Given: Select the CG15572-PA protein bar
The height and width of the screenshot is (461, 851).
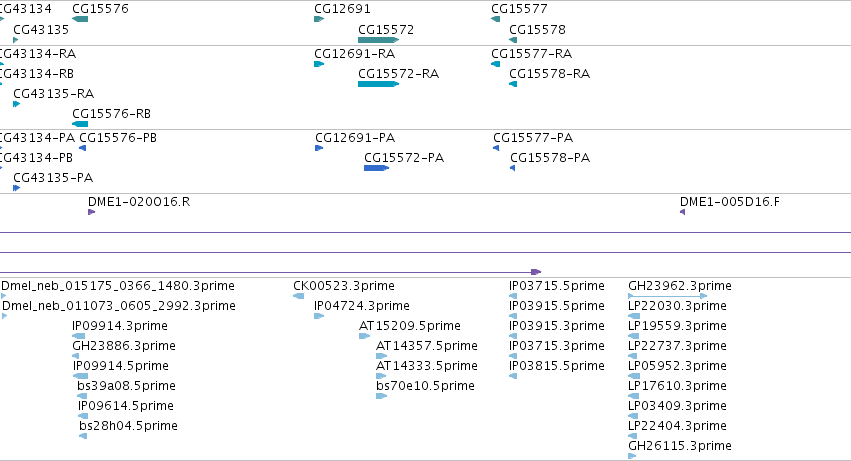Looking at the screenshot, I should [376, 168].
